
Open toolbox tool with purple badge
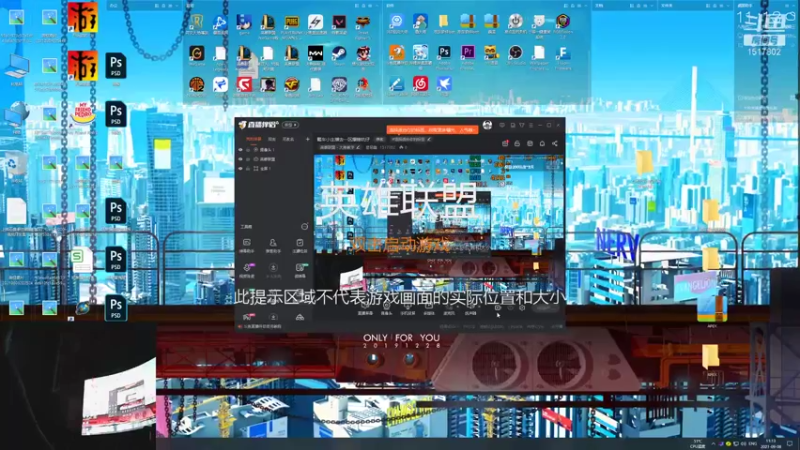(x=247, y=270)
